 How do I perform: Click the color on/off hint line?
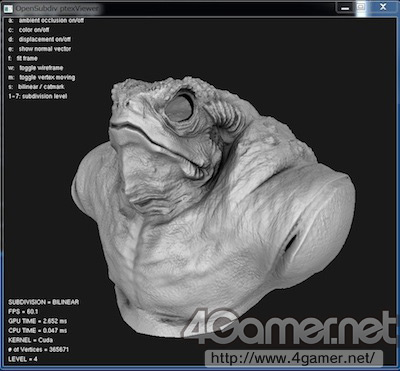(x=29, y=30)
